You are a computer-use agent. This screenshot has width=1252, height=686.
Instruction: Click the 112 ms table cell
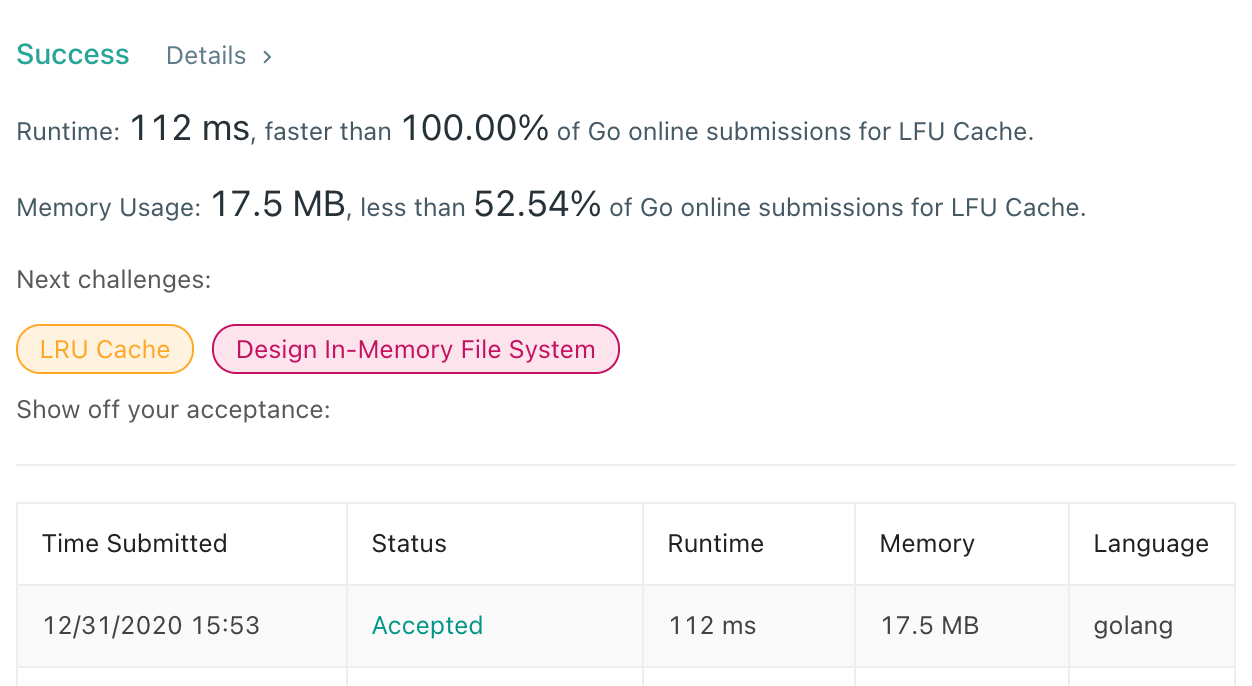click(x=713, y=626)
